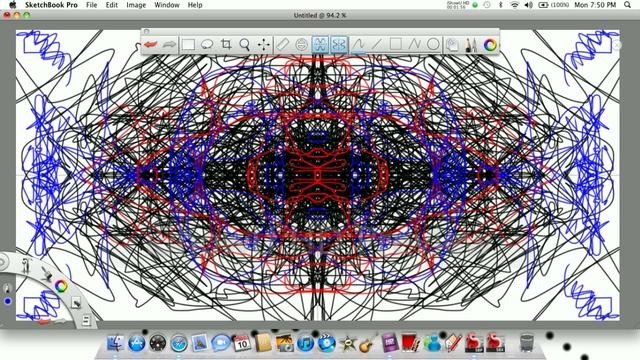Click the volume icon in the menu bar
Viewport: 640px width, 360px height.
point(529,5)
